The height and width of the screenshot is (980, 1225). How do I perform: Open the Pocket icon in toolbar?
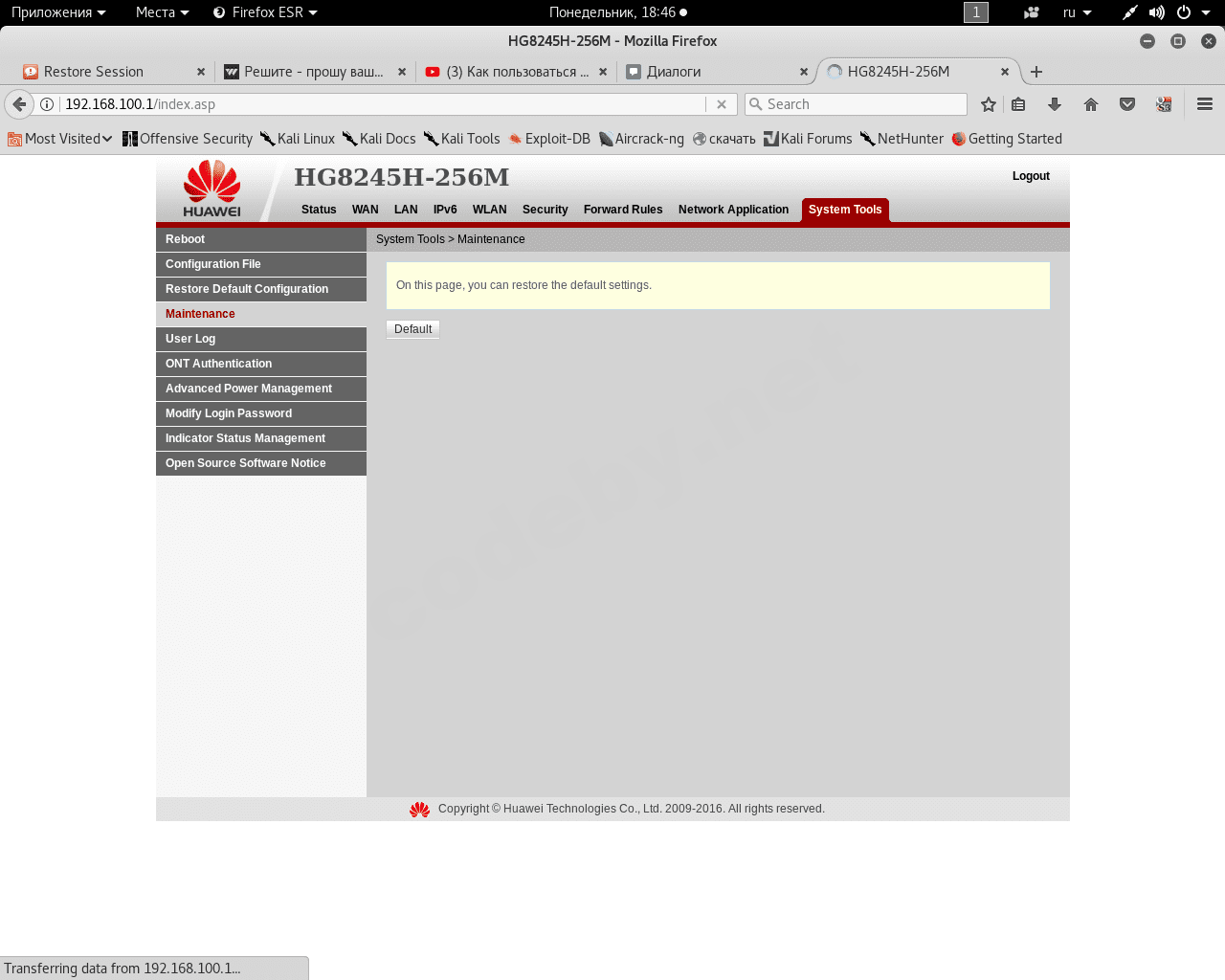tap(1127, 104)
